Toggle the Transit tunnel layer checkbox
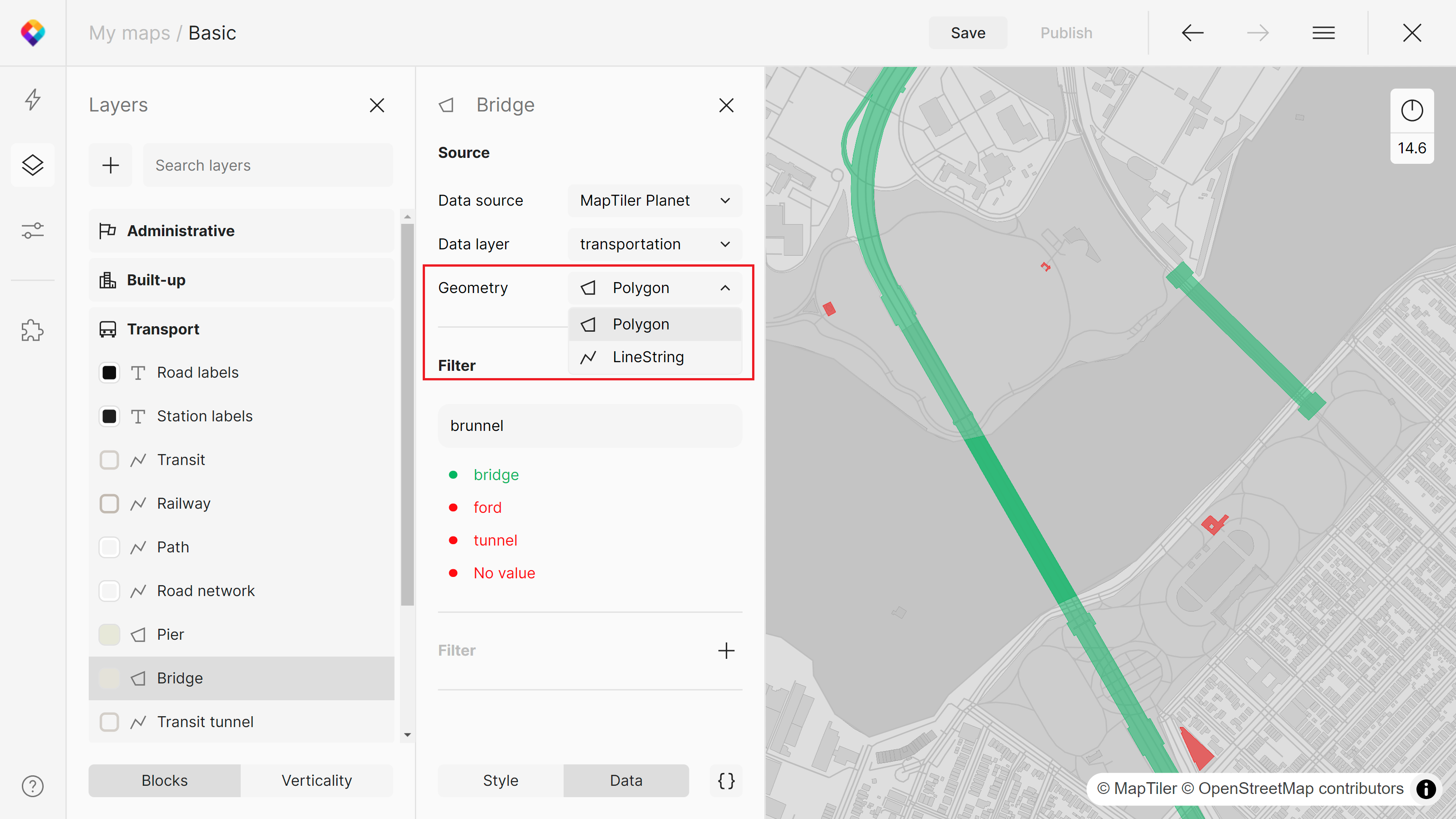The width and height of the screenshot is (1456, 819). [x=109, y=722]
